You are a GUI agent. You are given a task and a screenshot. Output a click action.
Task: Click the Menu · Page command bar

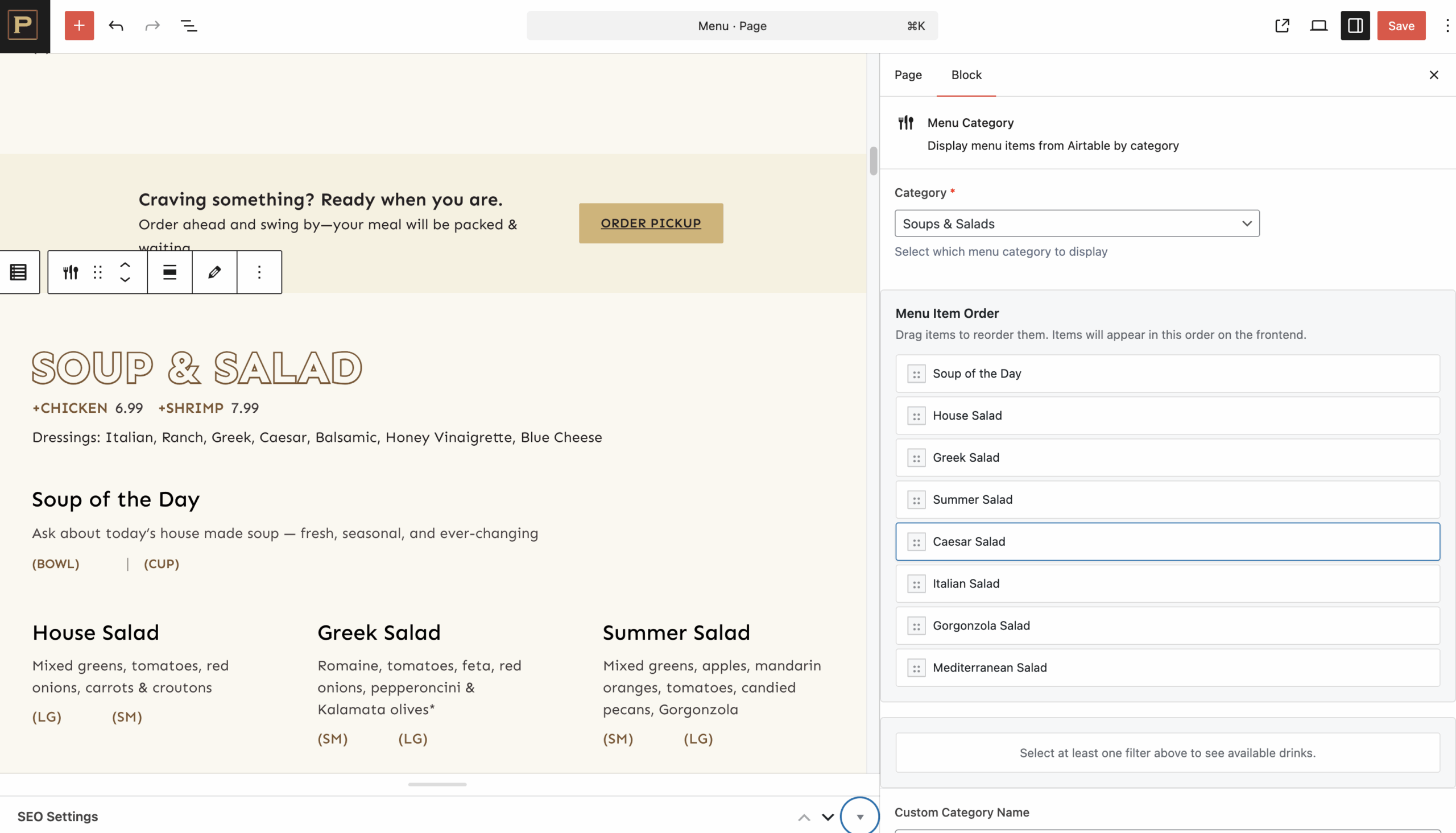[x=732, y=26]
